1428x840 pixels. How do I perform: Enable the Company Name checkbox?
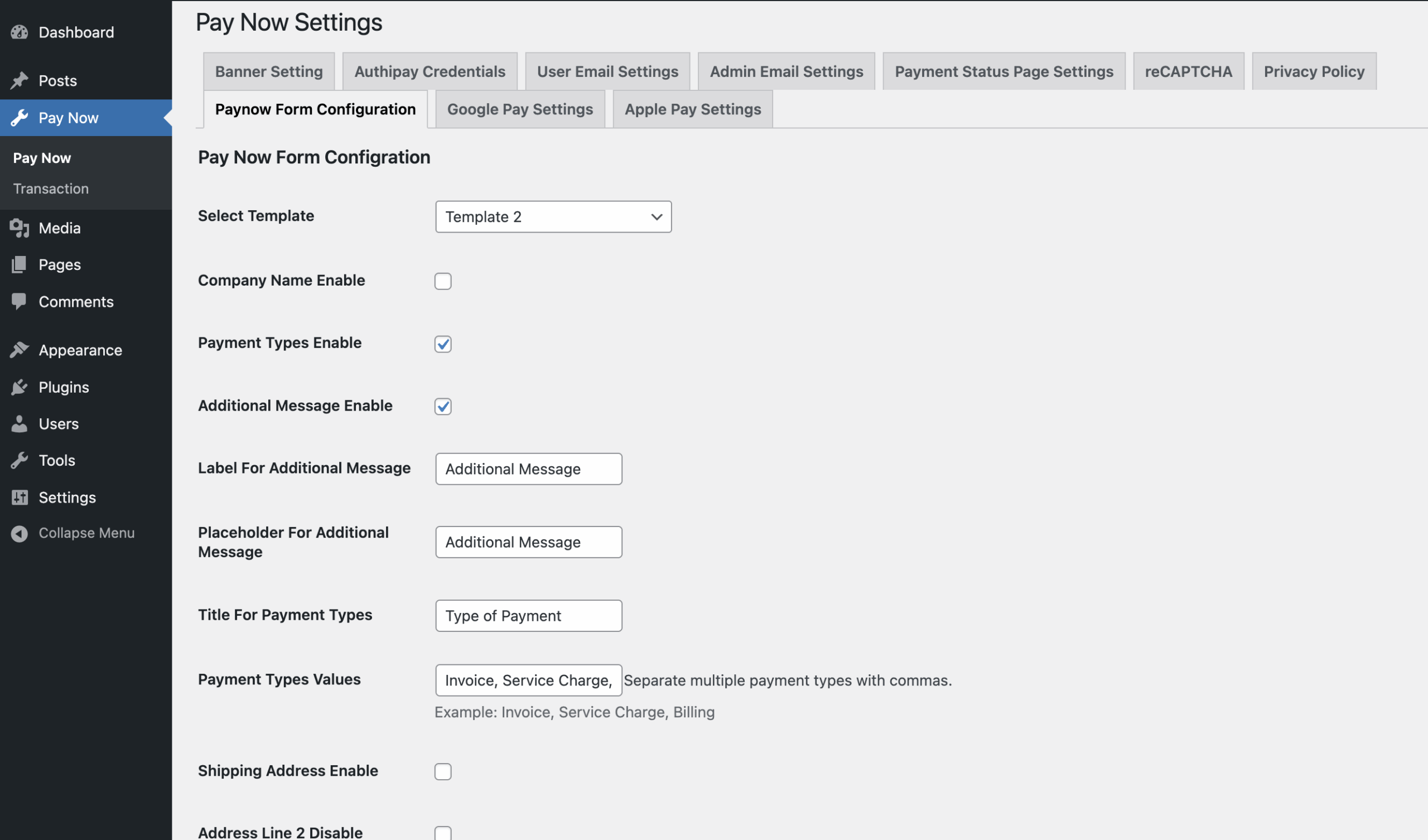click(442, 281)
